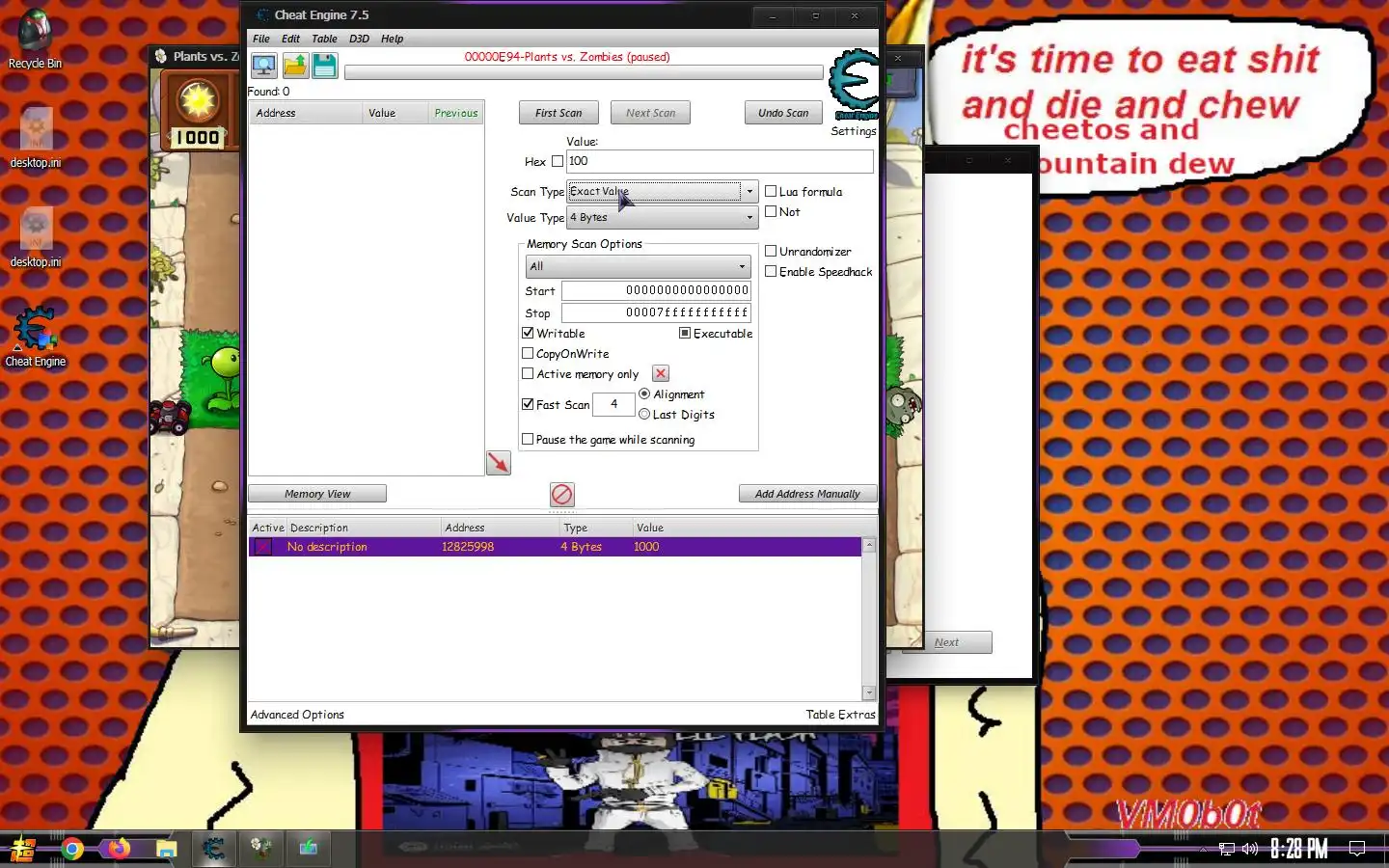Click the Start address field
Viewport: 1389px width, 868px height.
click(x=656, y=290)
